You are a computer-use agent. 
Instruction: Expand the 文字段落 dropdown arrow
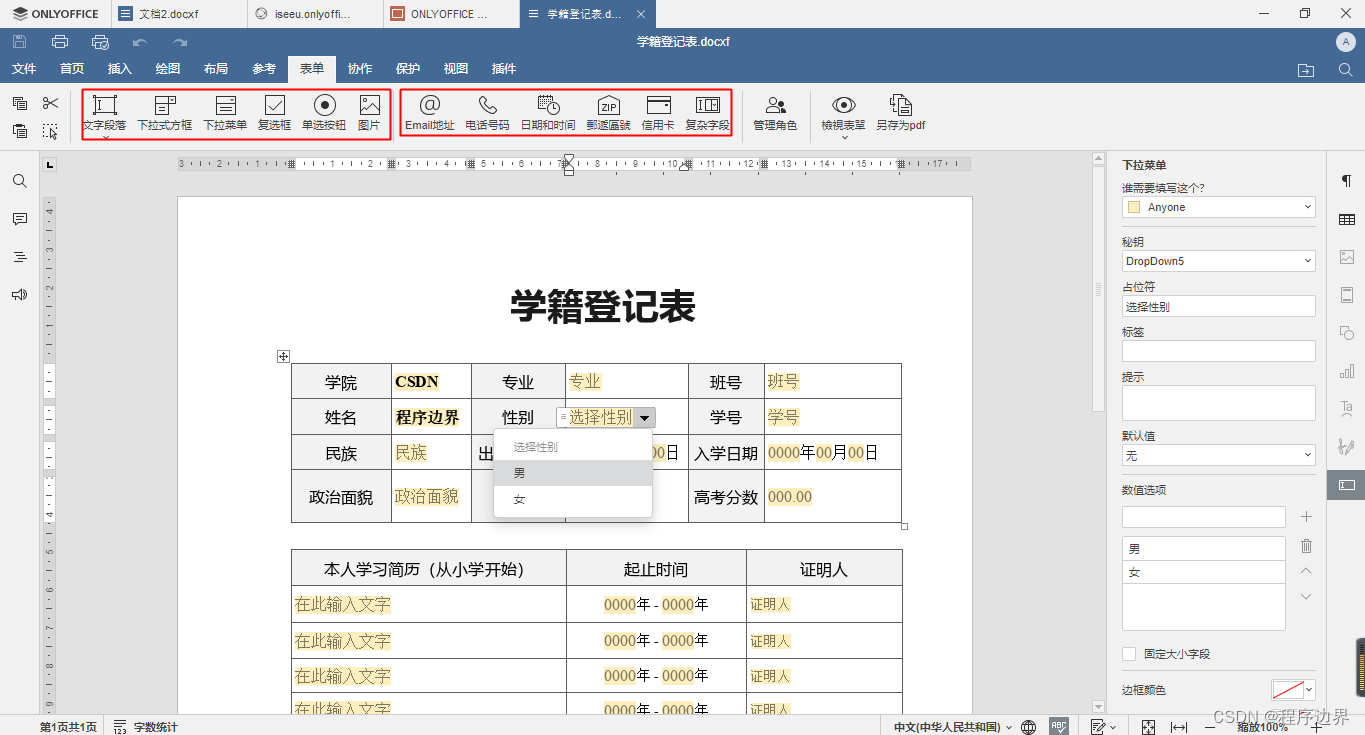point(105,137)
